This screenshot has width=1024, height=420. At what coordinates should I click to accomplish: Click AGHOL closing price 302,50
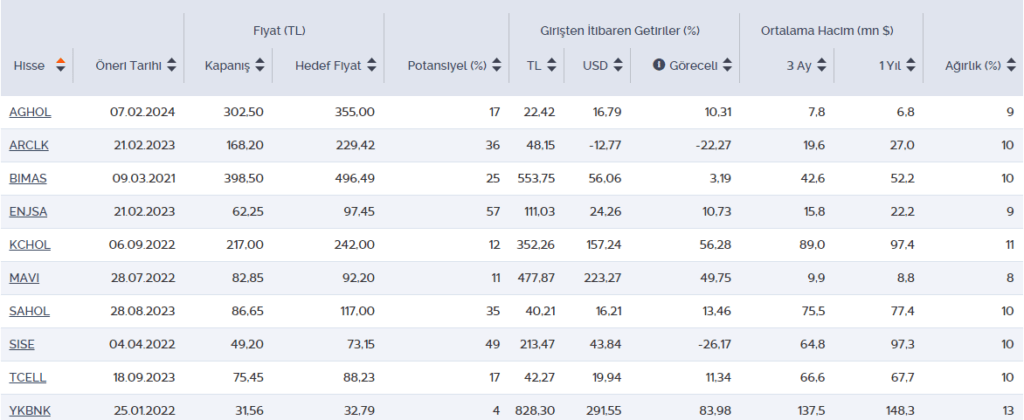(x=244, y=112)
